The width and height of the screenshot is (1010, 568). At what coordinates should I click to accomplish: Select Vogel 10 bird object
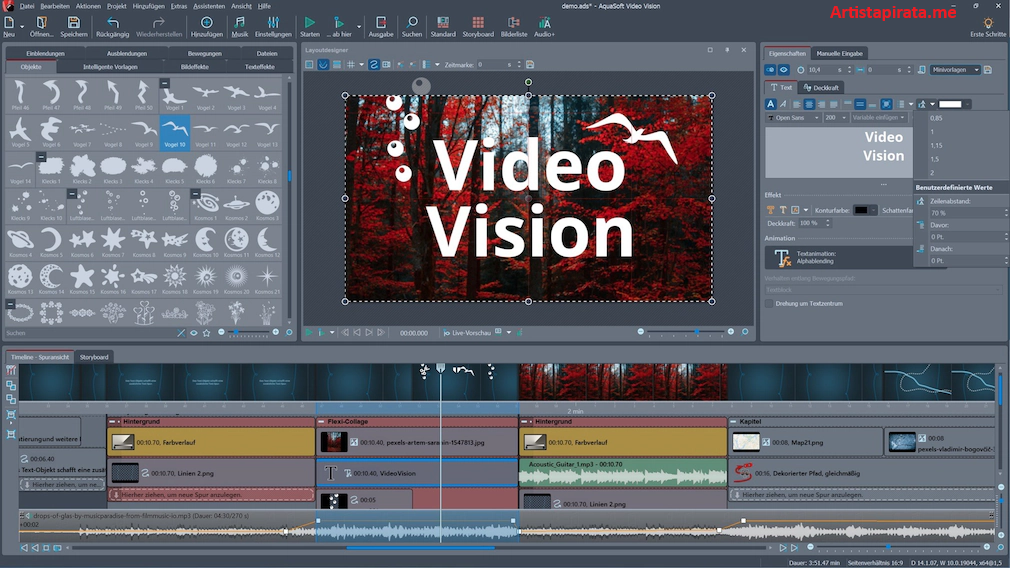coord(175,132)
